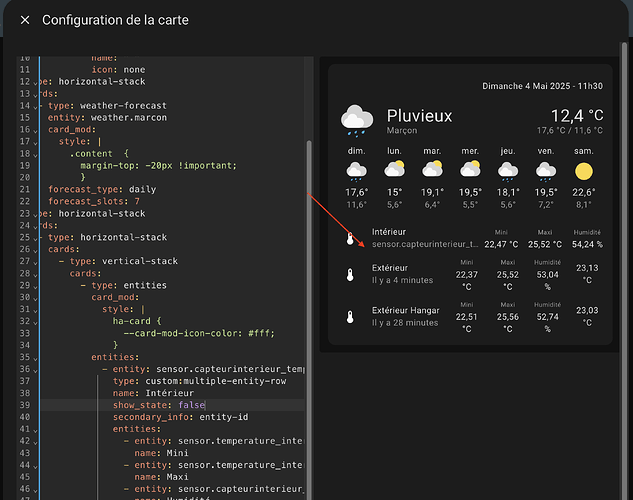
Task: Select the sam. sunny forecast icon
Action: coord(584,171)
